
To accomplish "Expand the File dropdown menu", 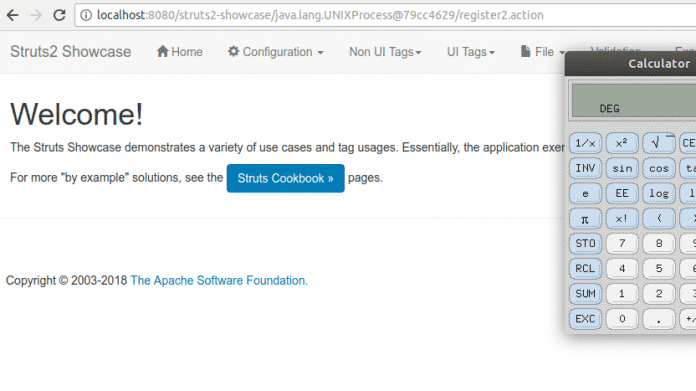I will click(542, 52).
